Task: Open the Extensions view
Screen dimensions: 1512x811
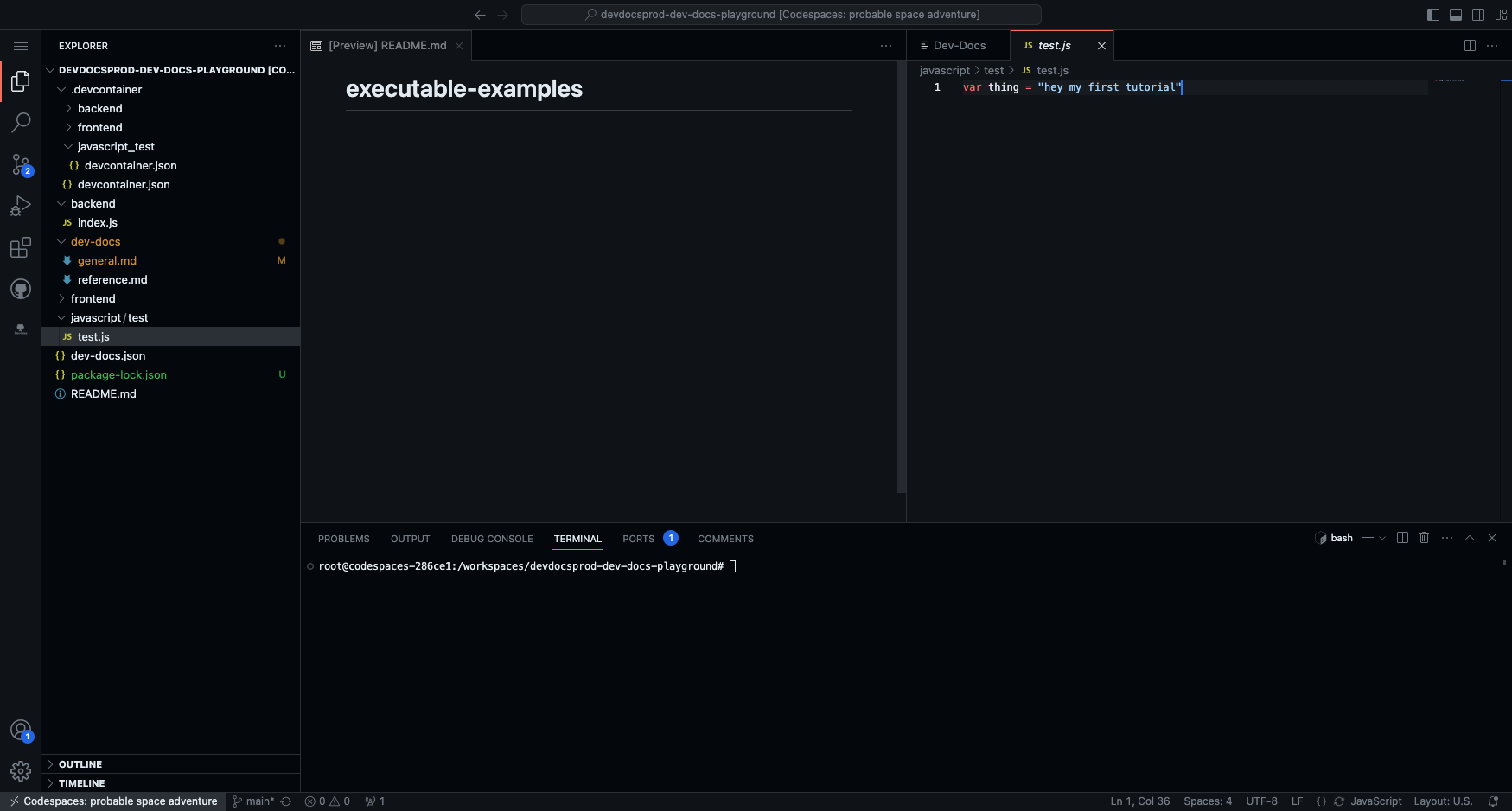Action: [21, 248]
